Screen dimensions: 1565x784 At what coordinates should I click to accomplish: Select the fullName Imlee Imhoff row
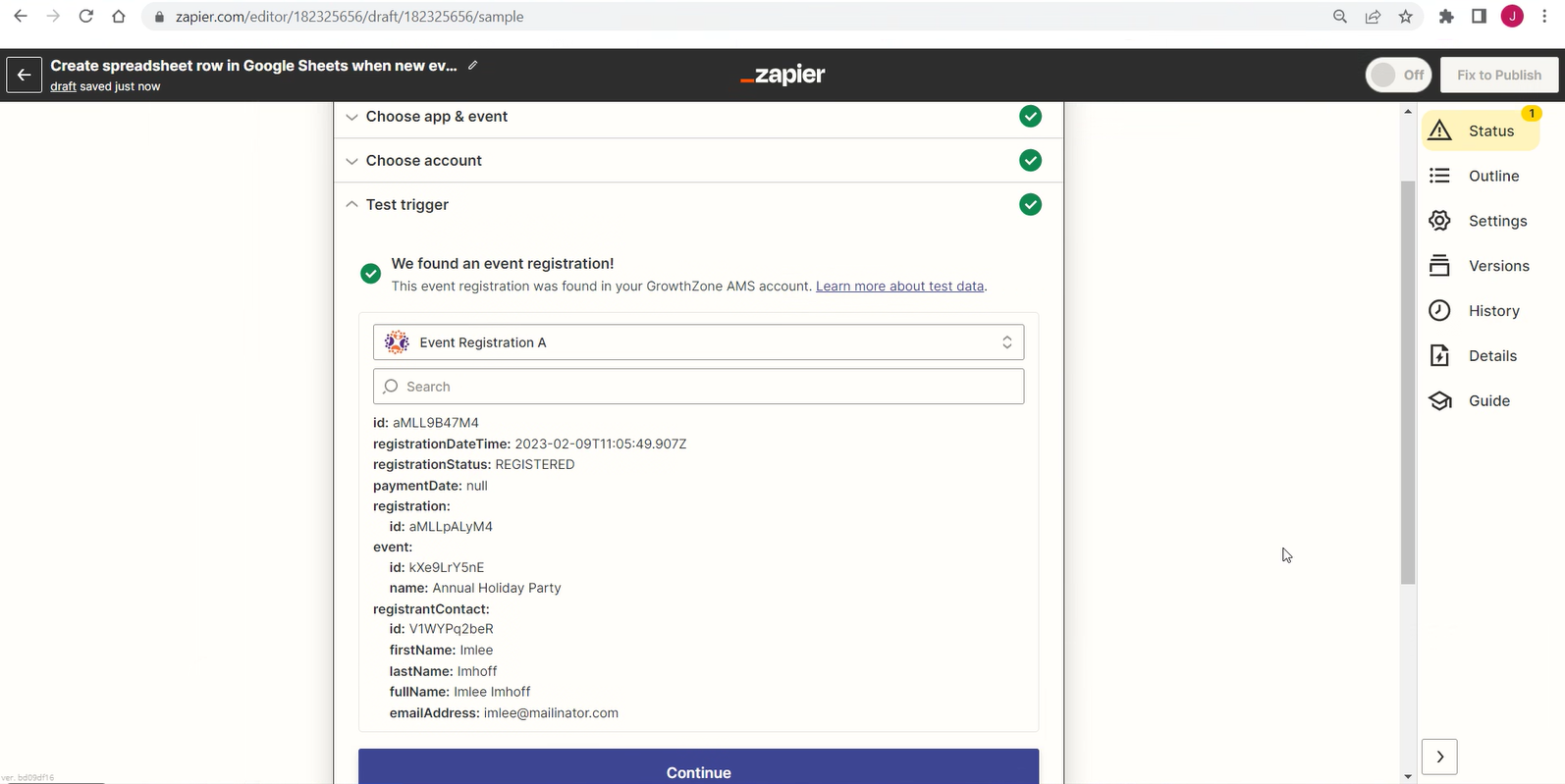[x=459, y=692]
